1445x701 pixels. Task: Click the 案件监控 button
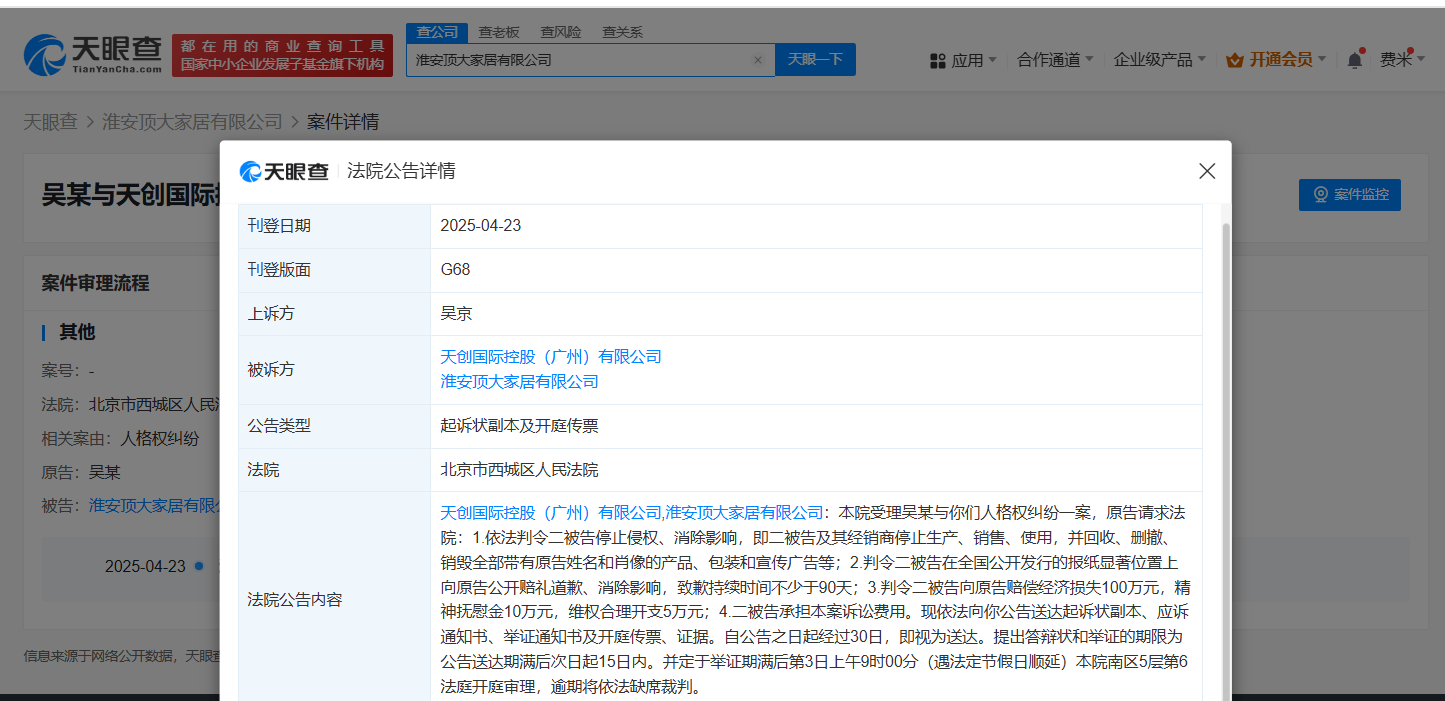(x=1349, y=195)
